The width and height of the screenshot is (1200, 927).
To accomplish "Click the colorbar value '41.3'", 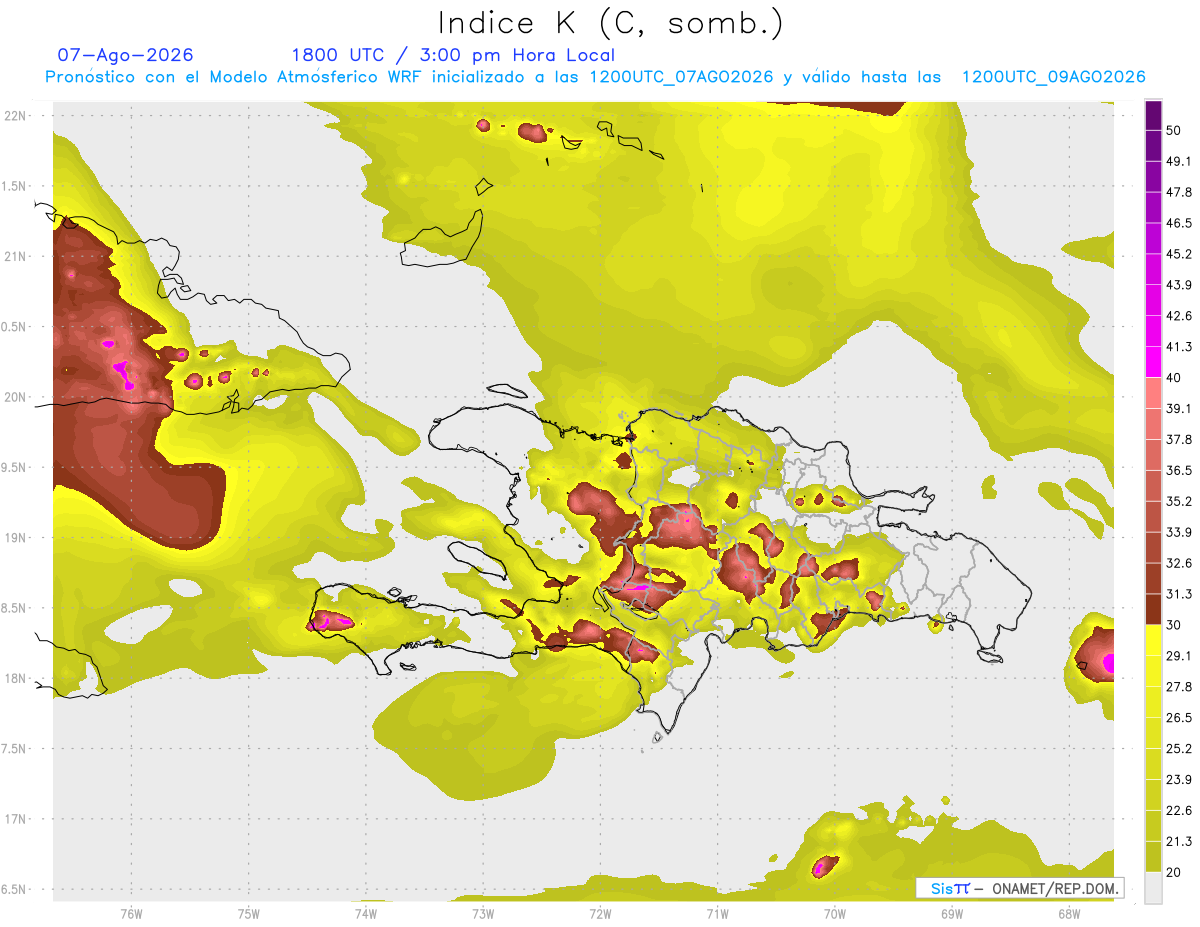I will (x=1179, y=347).
